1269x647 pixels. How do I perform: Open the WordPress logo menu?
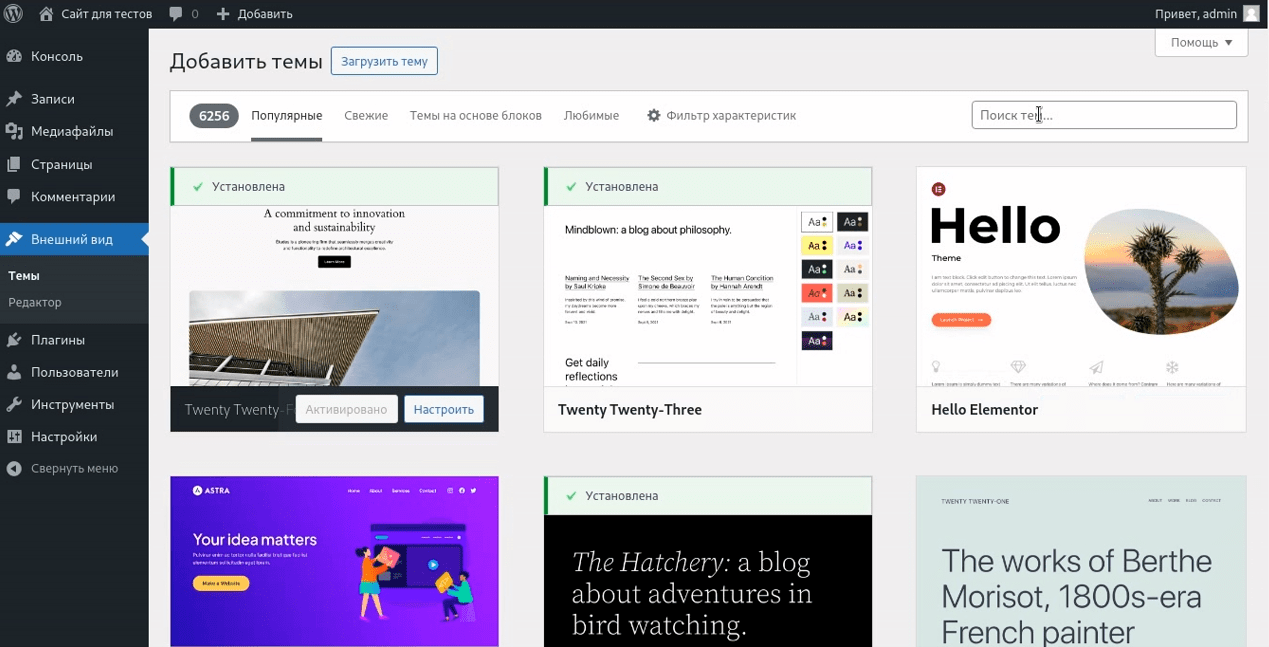click(x=14, y=14)
